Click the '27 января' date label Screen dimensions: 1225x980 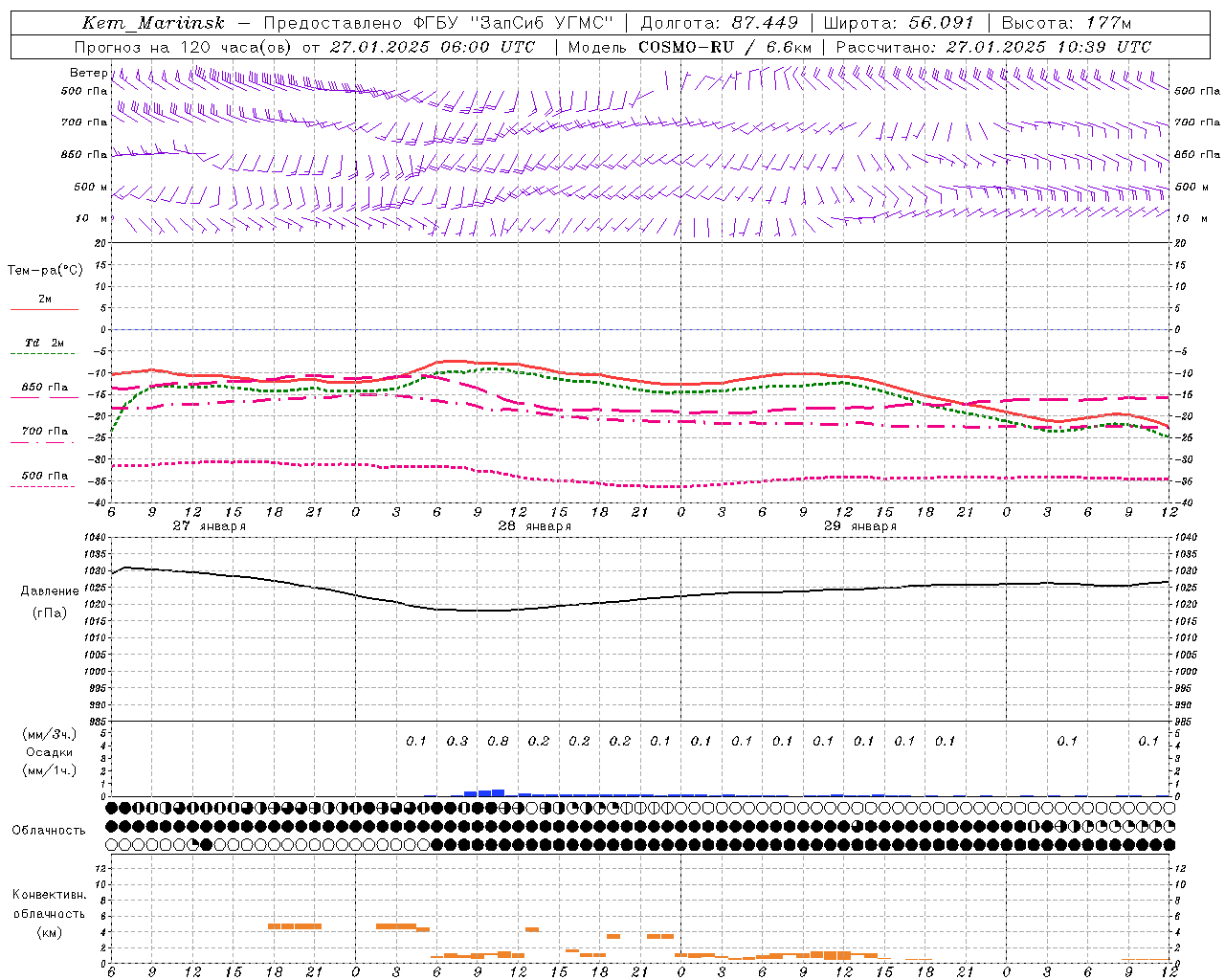tap(210, 526)
